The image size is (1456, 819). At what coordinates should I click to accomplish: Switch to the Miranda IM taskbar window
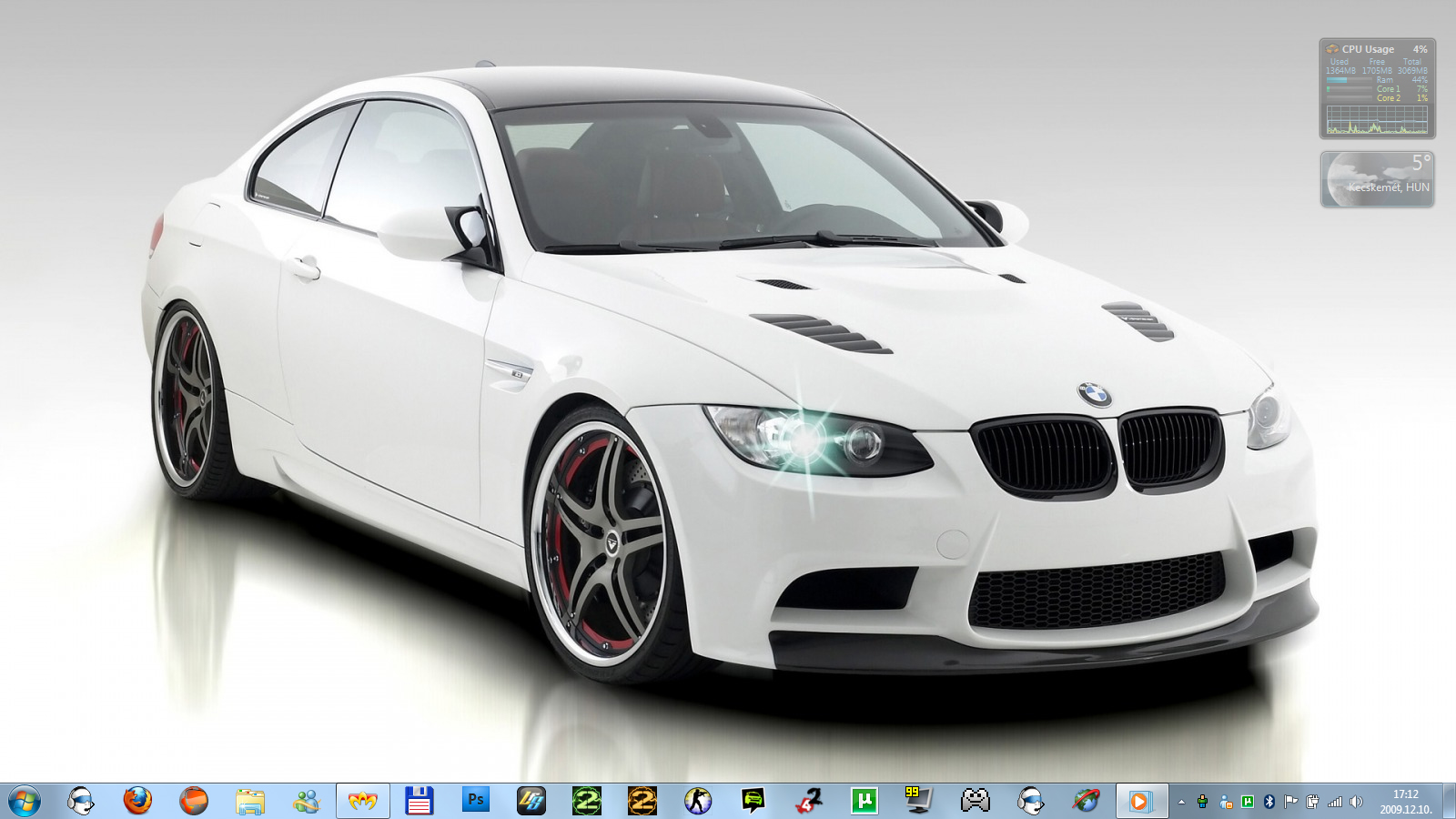coord(363,801)
